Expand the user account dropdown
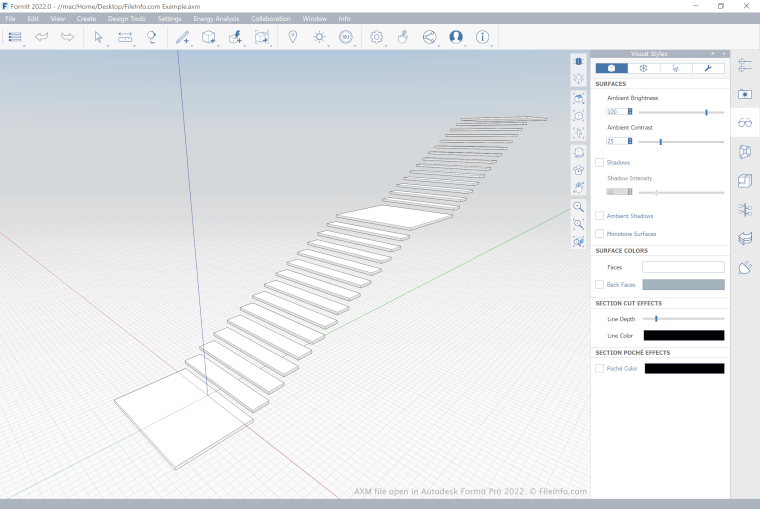Viewport: 760px width, 509px height. pos(456,37)
